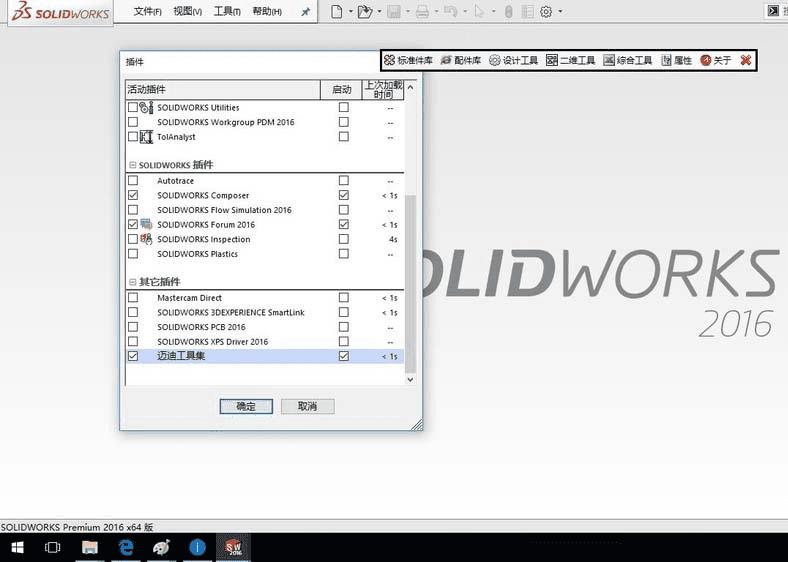Screen dimensions: 788x562
Task: Open 标准件库 in the 迈迪 toolbar
Action: [x=408, y=60]
